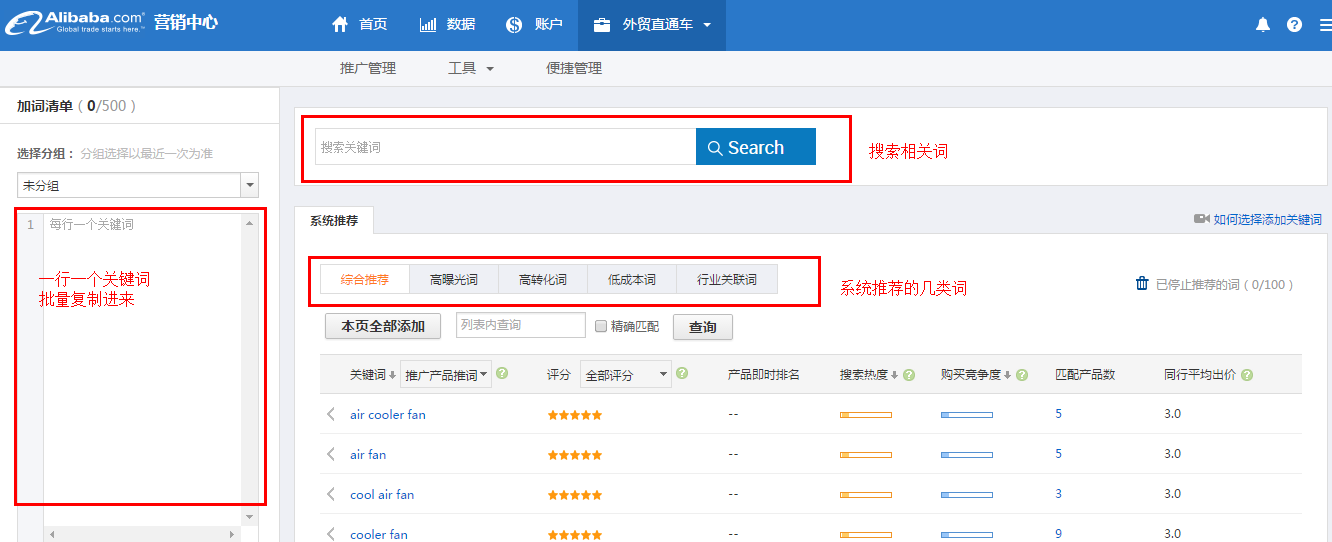The height and width of the screenshot is (542, 1332).
Task: Click the add arrow beside 'cool air fan'
Action: coord(331,494)
